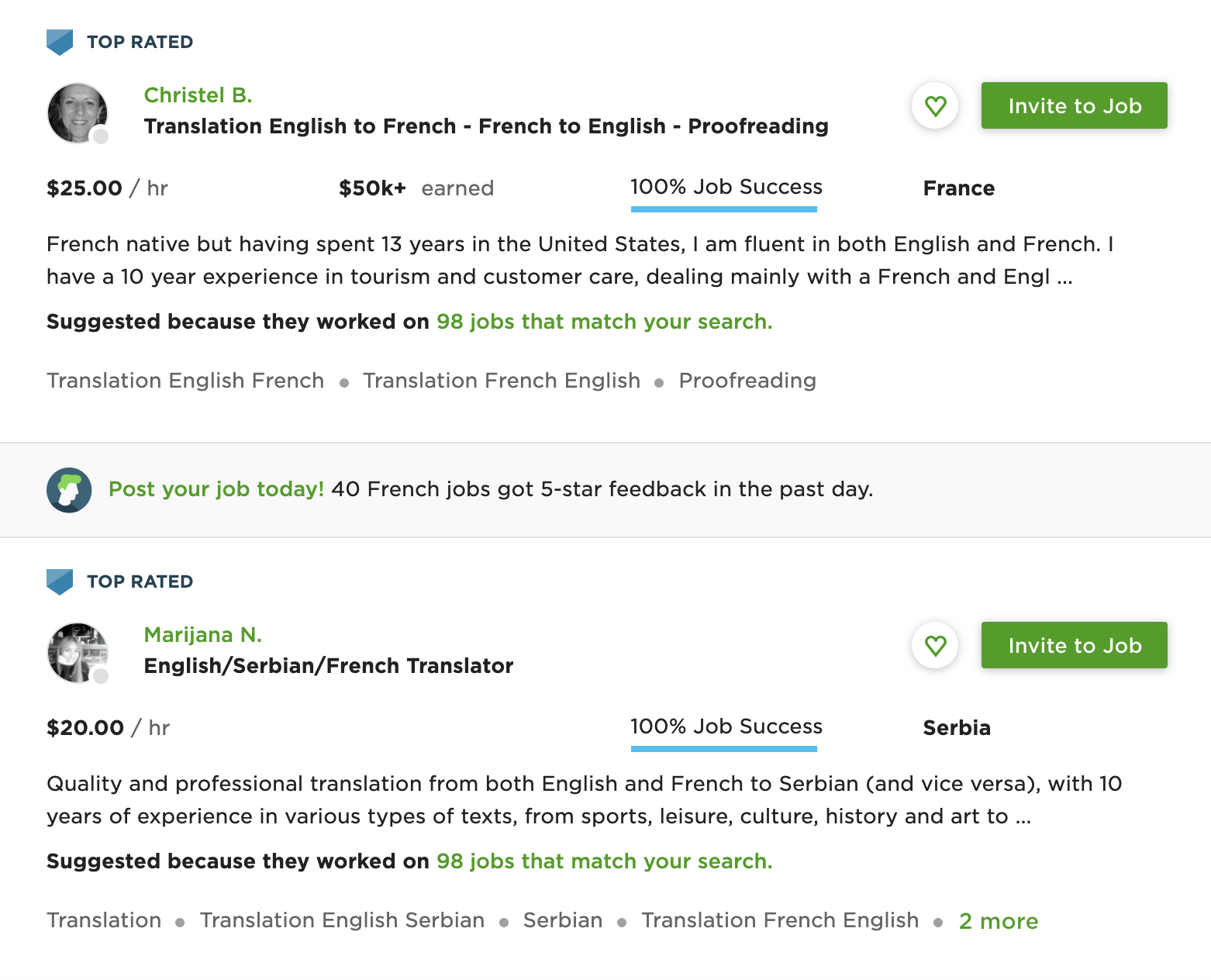Save Marijana N. with heart icon
This screenshot has width=1211, height=980.
point(935,645)
